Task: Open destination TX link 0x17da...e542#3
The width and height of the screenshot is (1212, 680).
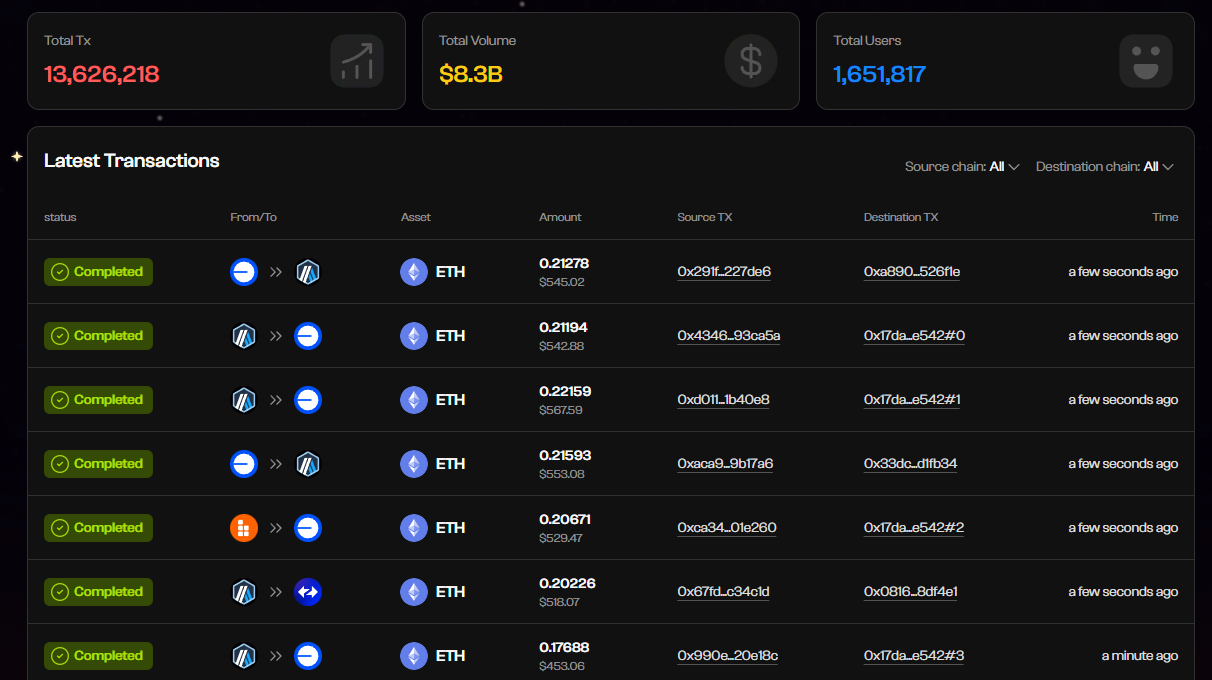Action: pos(914,656)
